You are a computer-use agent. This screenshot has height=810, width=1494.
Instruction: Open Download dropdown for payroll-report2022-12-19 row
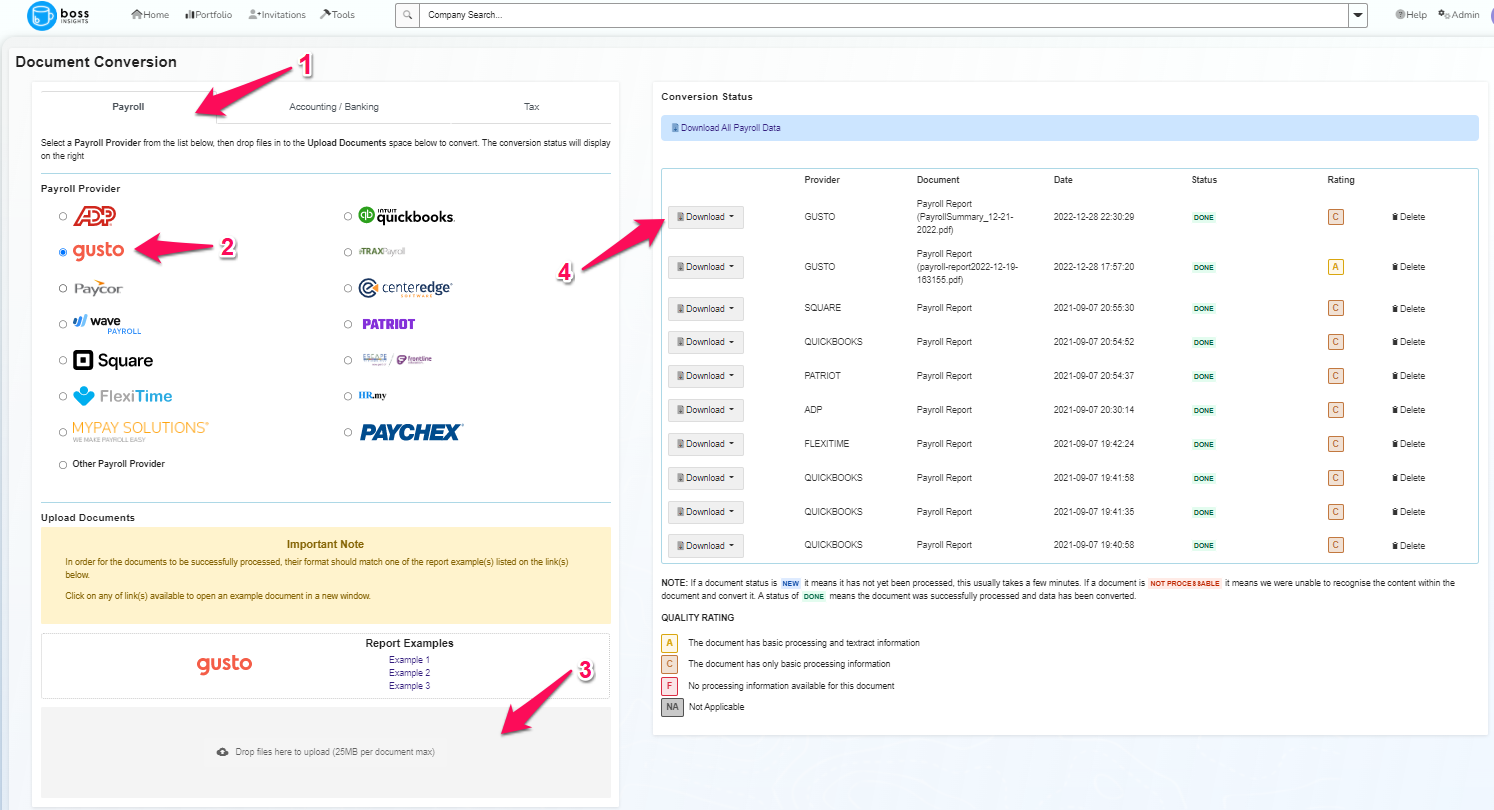coord(706,267)
